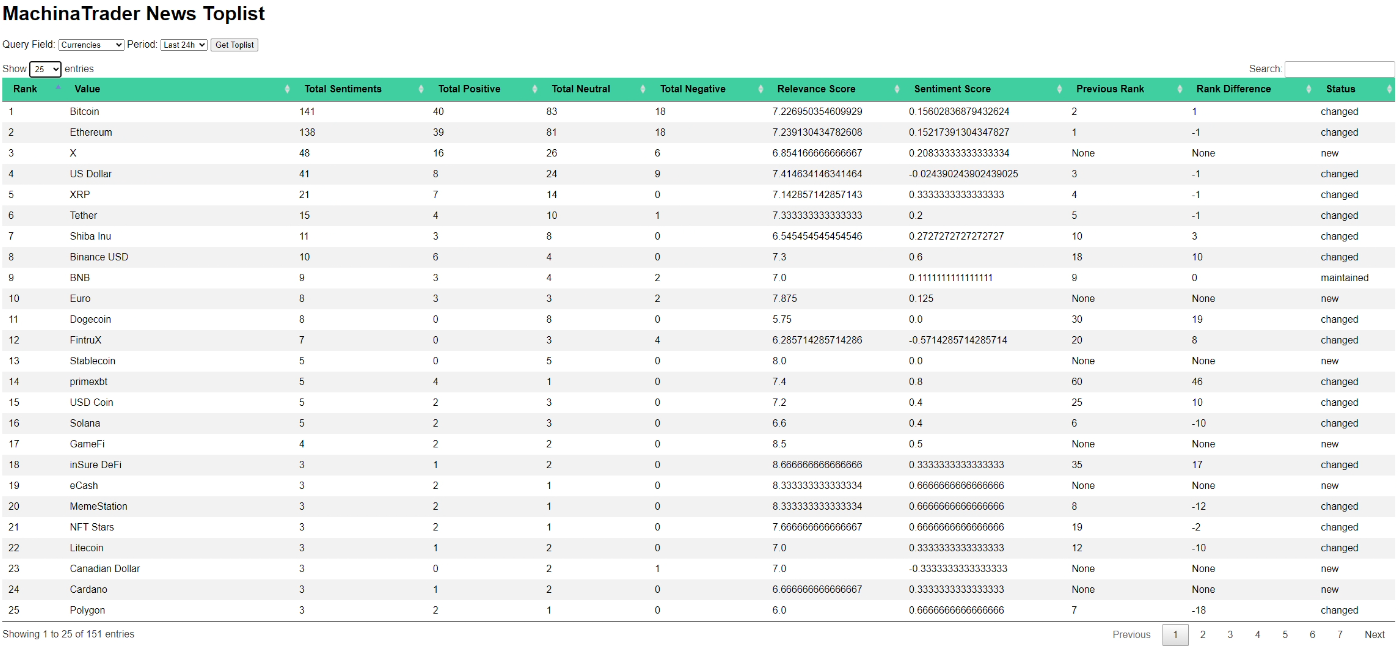The width and height of the screenshot is (1398, 646).
Task: Sort the table by the Value column
Action: 176,89
